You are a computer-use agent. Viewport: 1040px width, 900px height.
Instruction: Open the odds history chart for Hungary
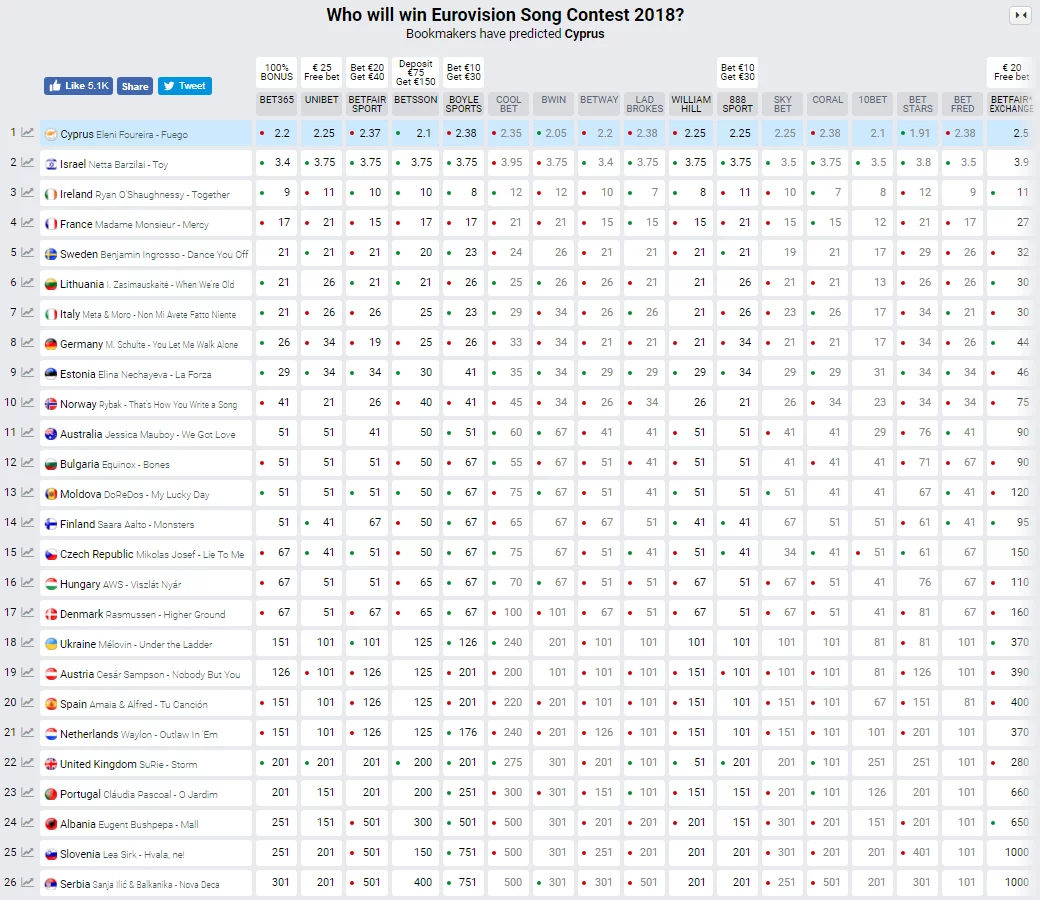(x=27, y=582)
